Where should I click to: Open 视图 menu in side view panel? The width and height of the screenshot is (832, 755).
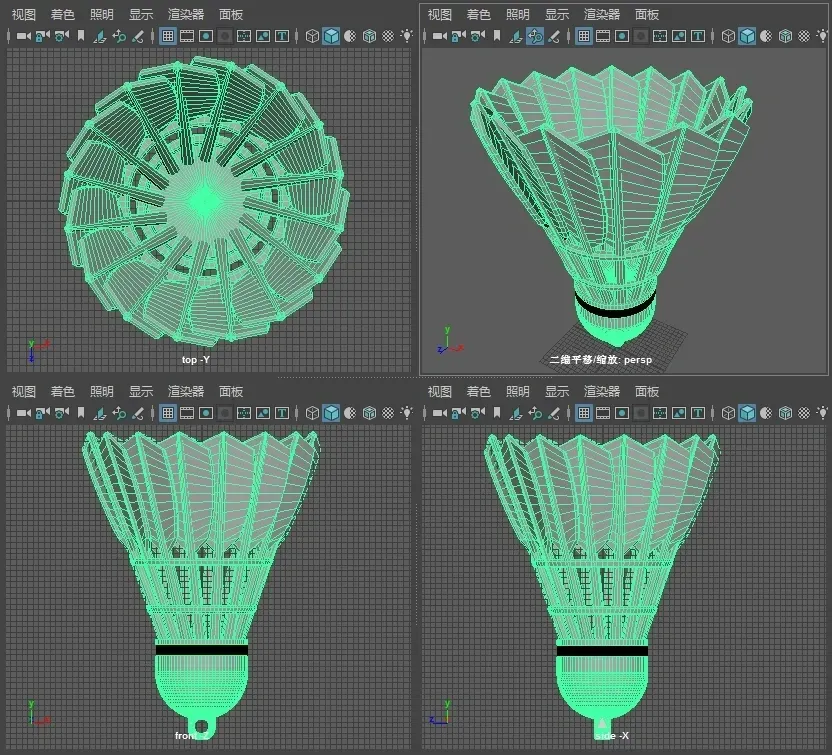tap(440, 391)
